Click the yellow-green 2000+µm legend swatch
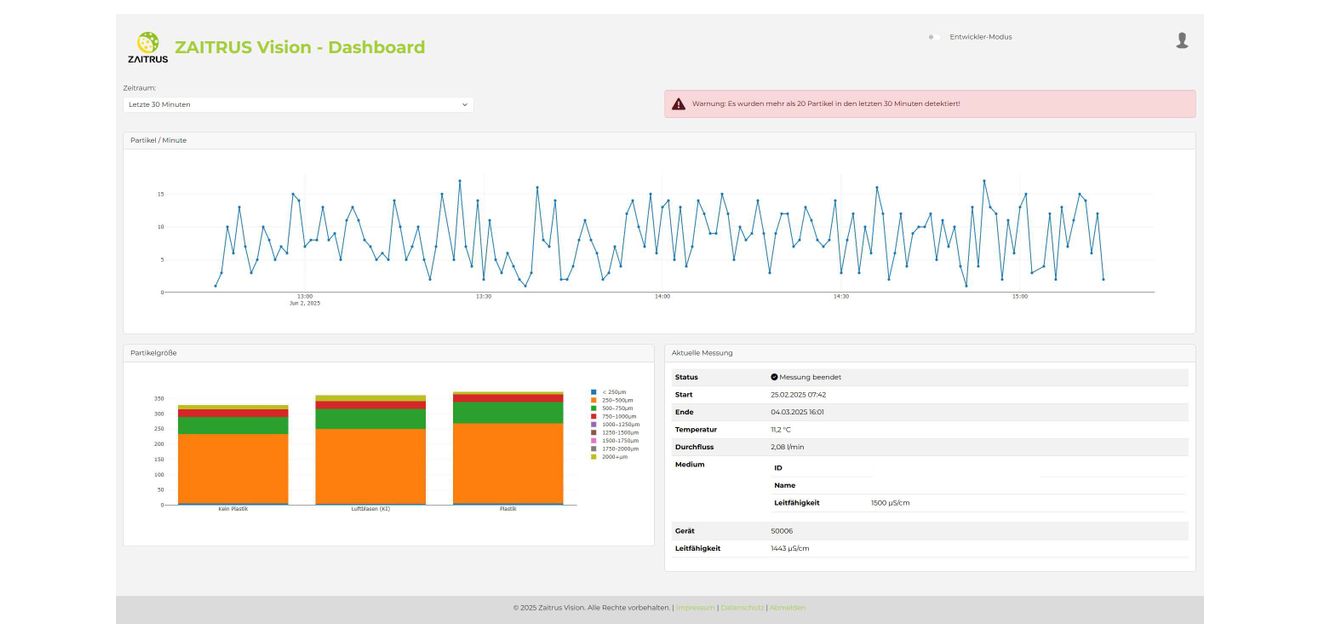 coord(593,457)
